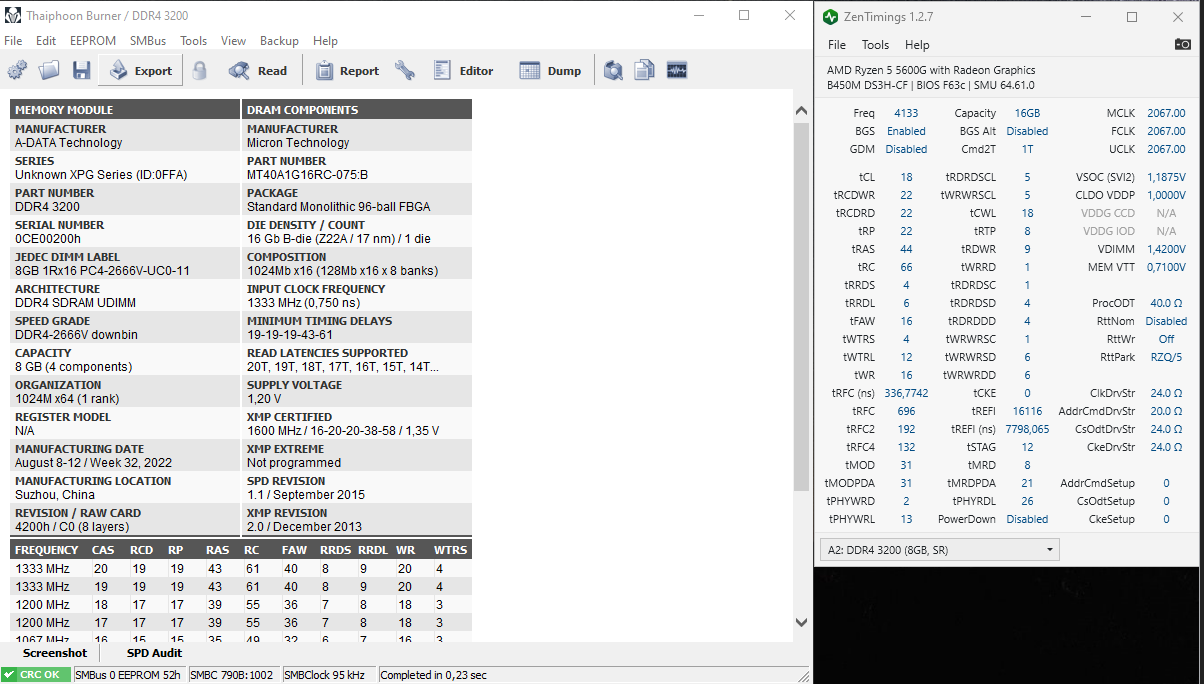Click the AMD Ryzen 5 5600G processor name
The width and height of the screenshot is (1204, 684).
[x=931, y=70]
